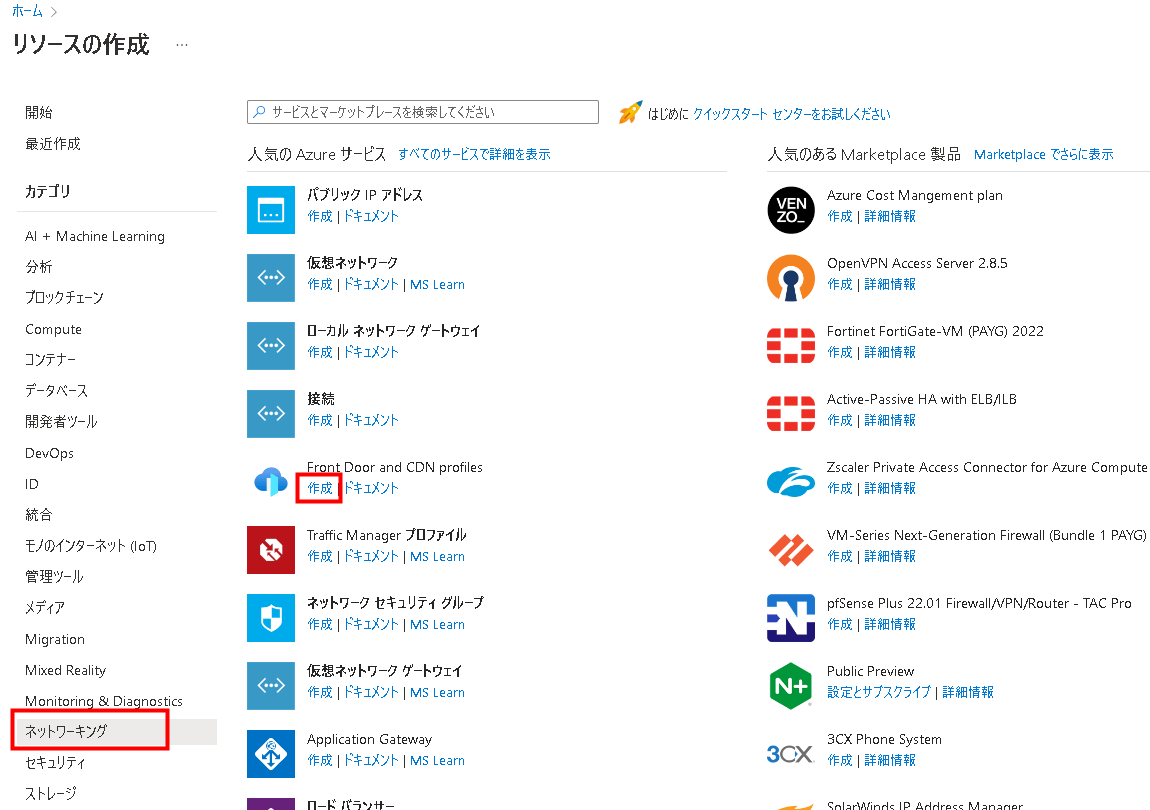Click the Active-Passive HA with ELB/ILB logo
Image resolution: width=1150 pixels, height=810 pixels.
pyautogui.click(x=791, y=414)
